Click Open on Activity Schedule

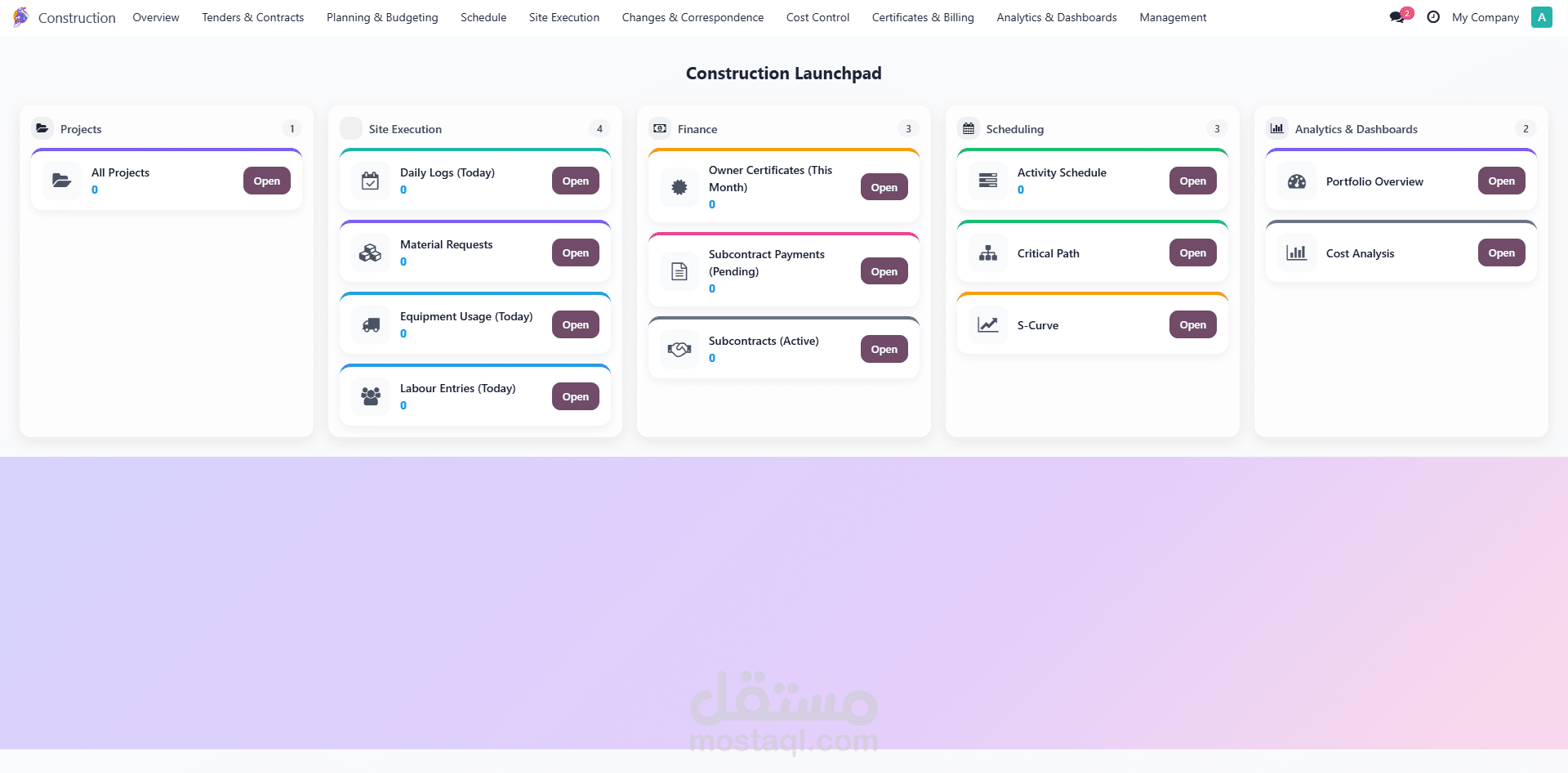1193,181
